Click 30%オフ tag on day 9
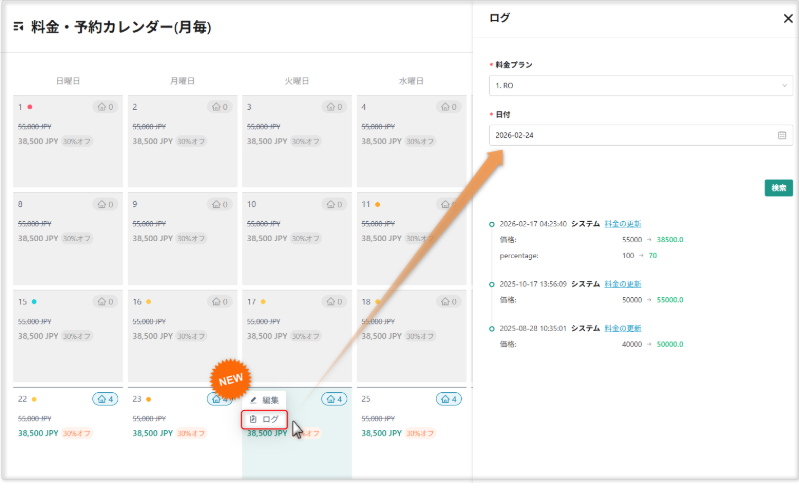 (191, 238)
